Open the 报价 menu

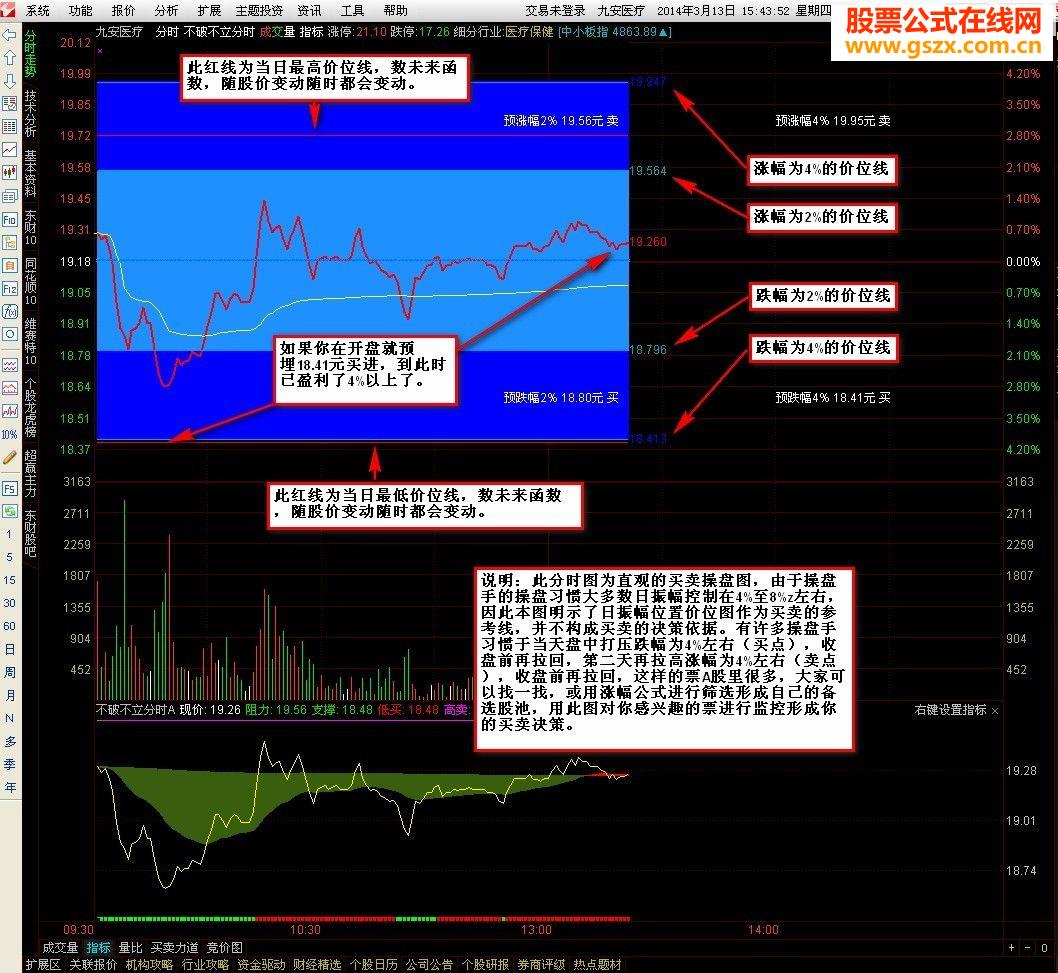(x=123, y=11)
